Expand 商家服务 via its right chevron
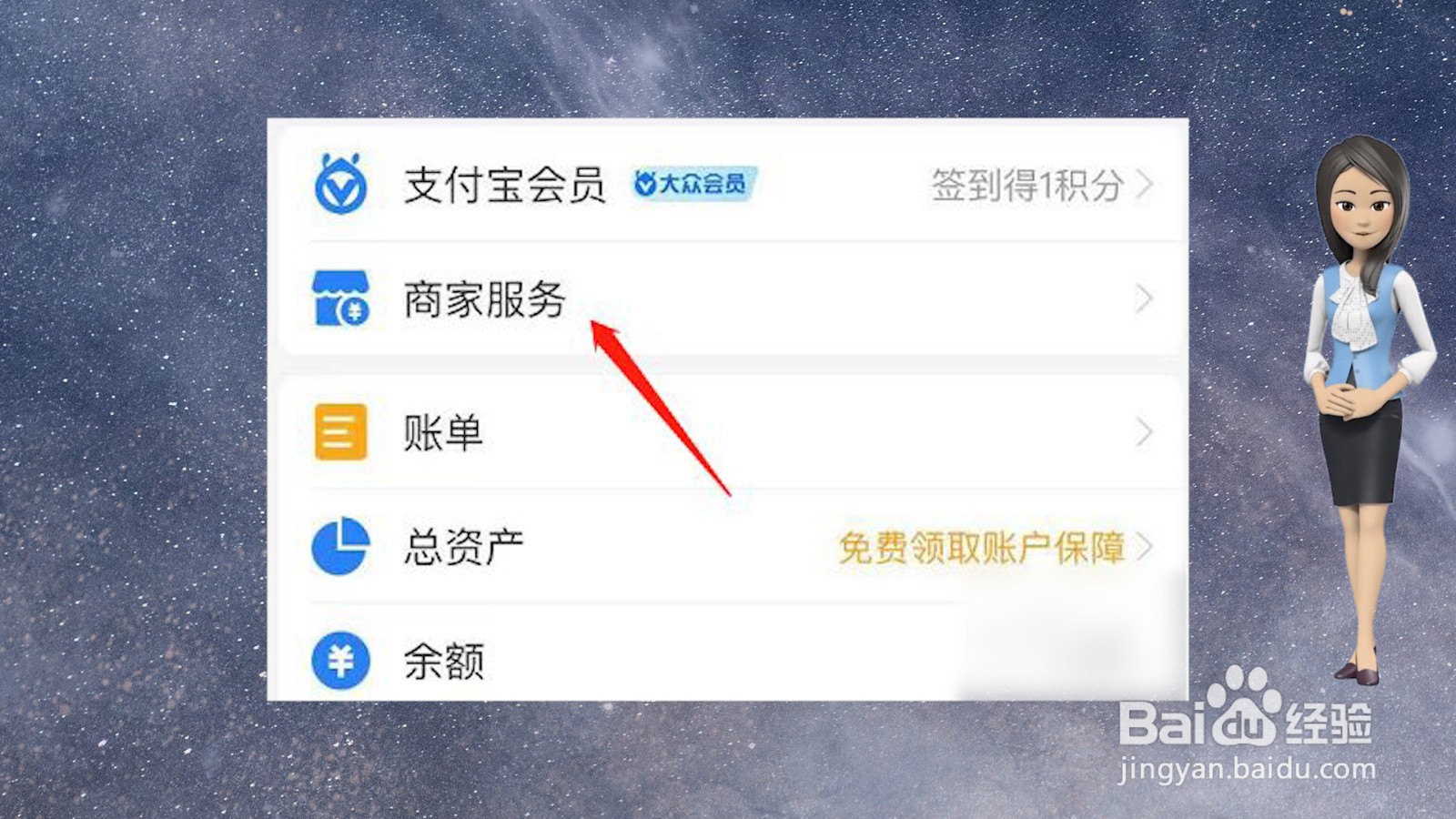This screenshot has height=819, width=1456. (1145, 298)
